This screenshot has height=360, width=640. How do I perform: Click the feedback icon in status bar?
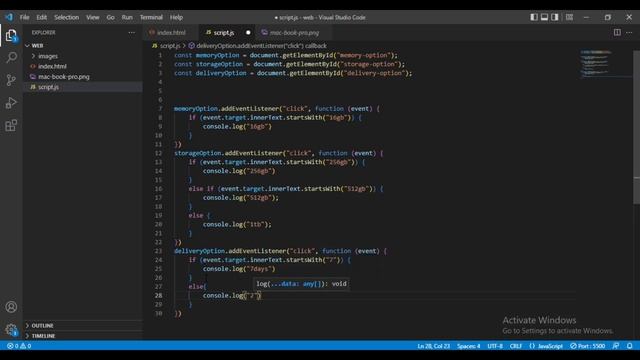tap(616, 346)
